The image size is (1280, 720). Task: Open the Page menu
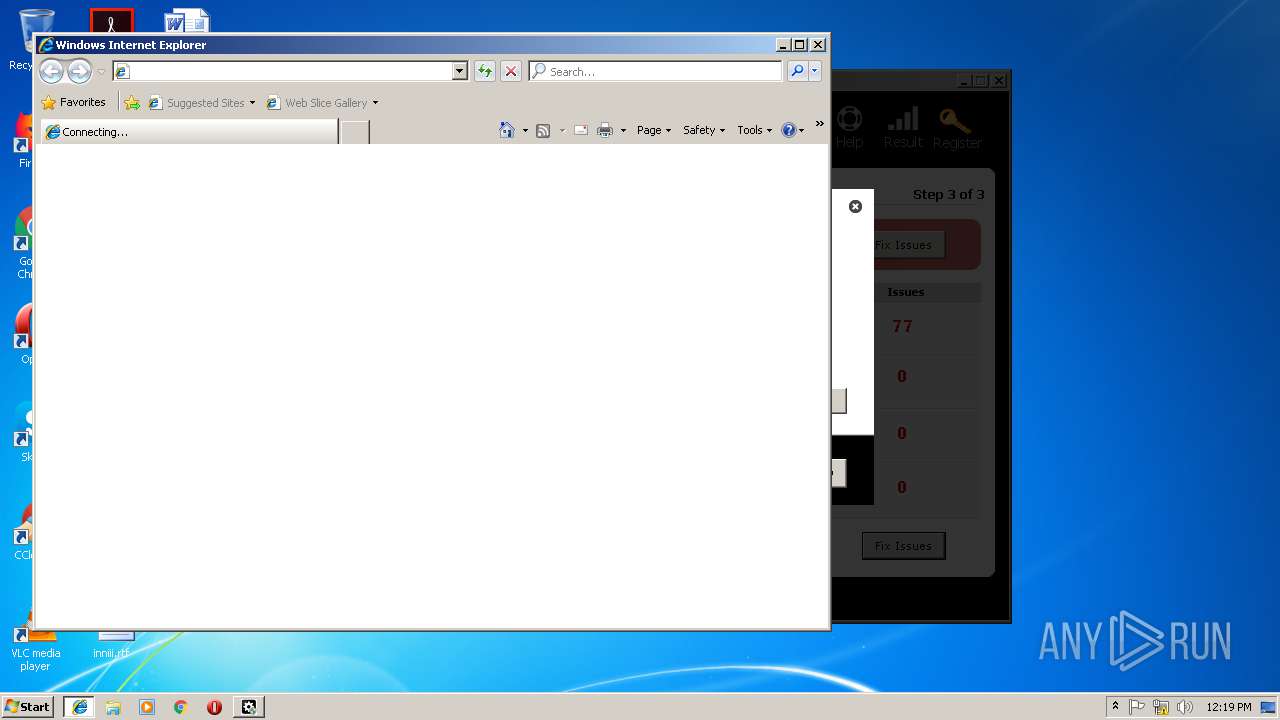pyautogui.click(x=654, y=130)
